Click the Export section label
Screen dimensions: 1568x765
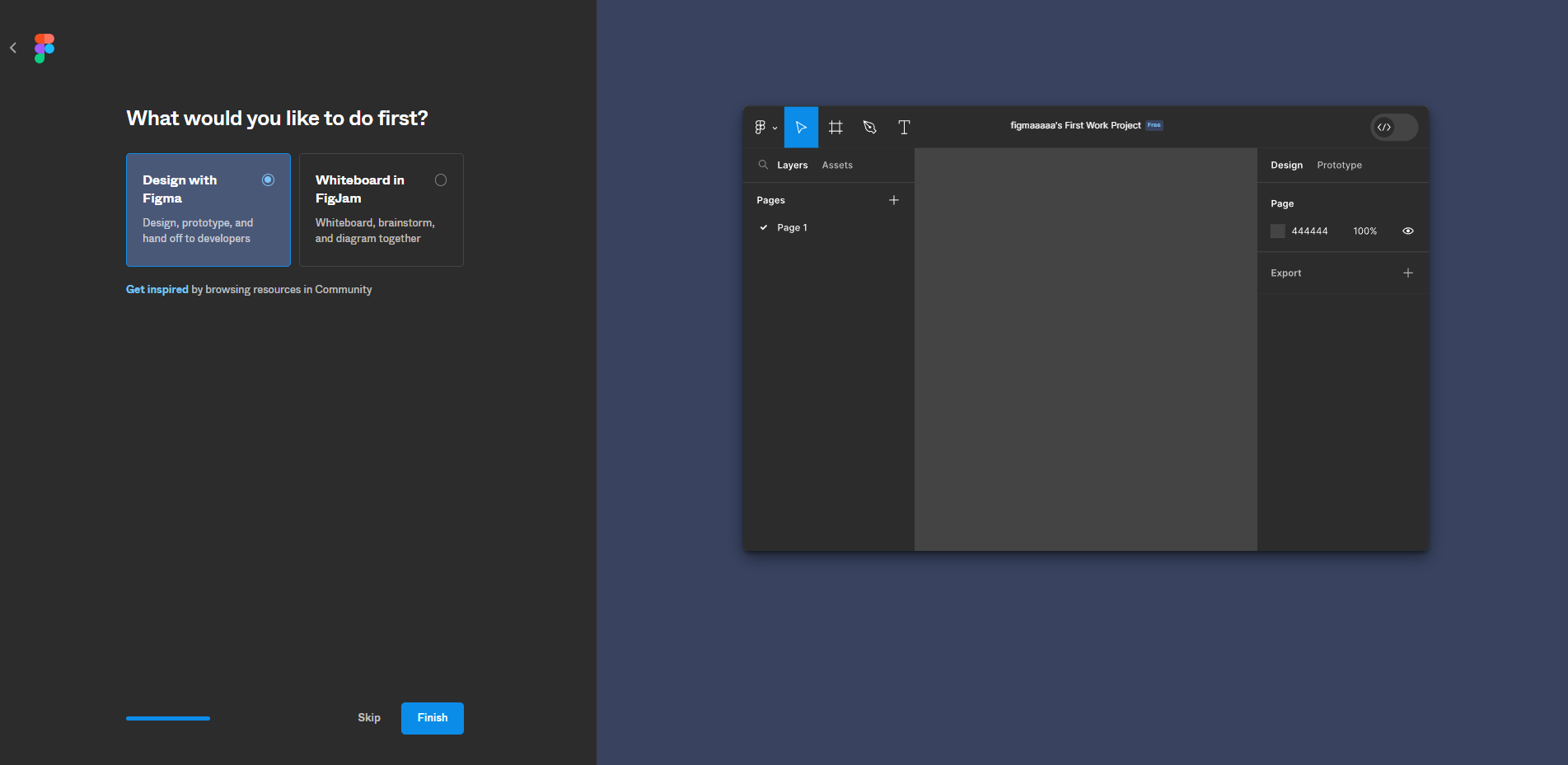1285,273
